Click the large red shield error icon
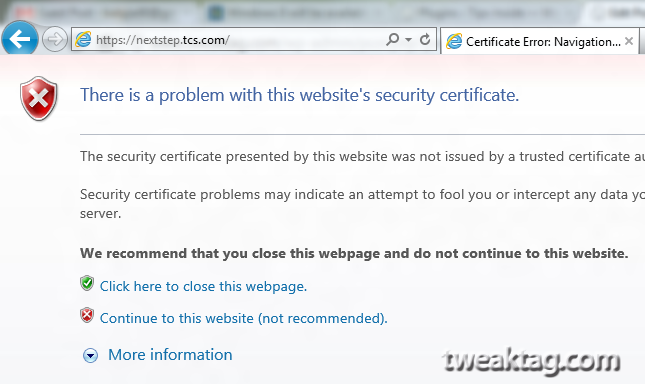 [39, 99]
